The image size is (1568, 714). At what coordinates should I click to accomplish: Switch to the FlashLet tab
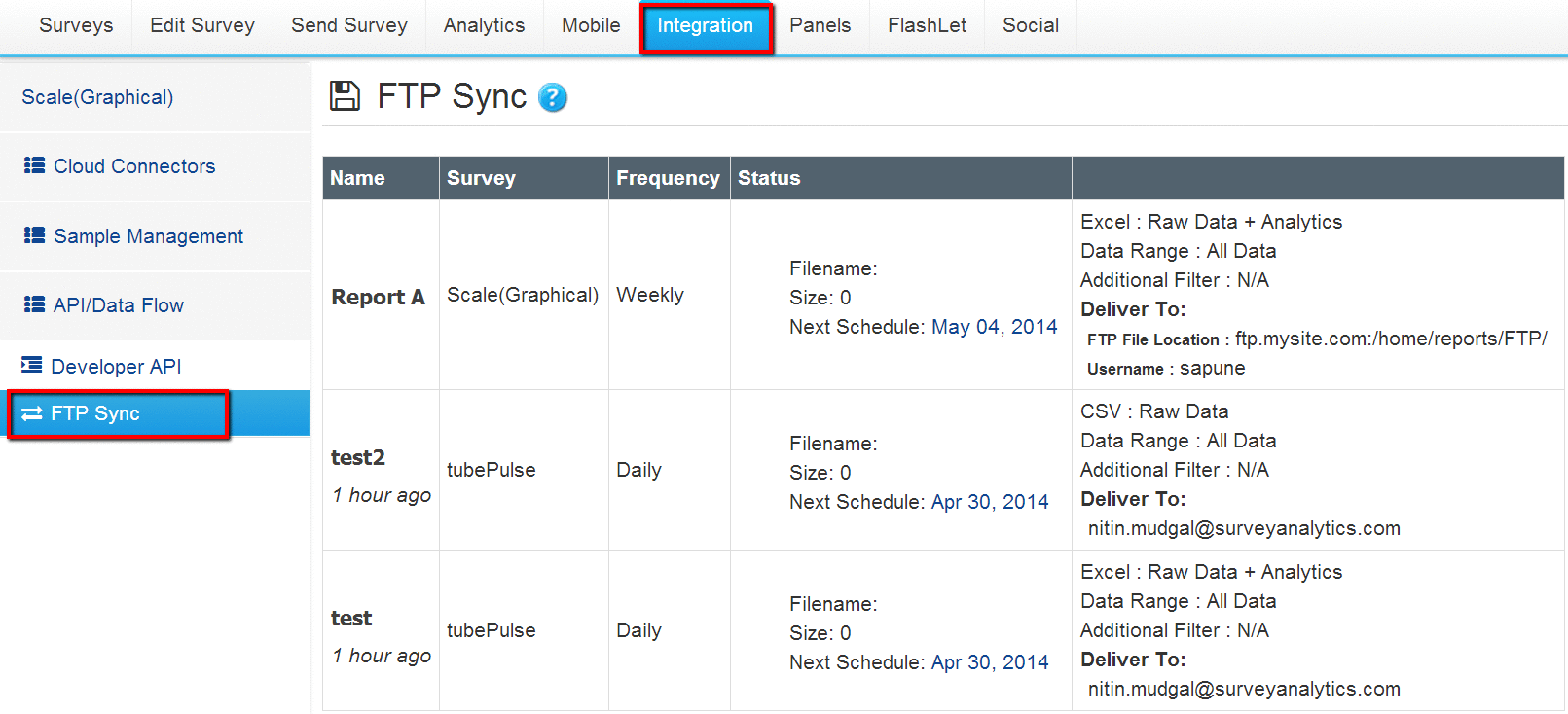[927, 25]
